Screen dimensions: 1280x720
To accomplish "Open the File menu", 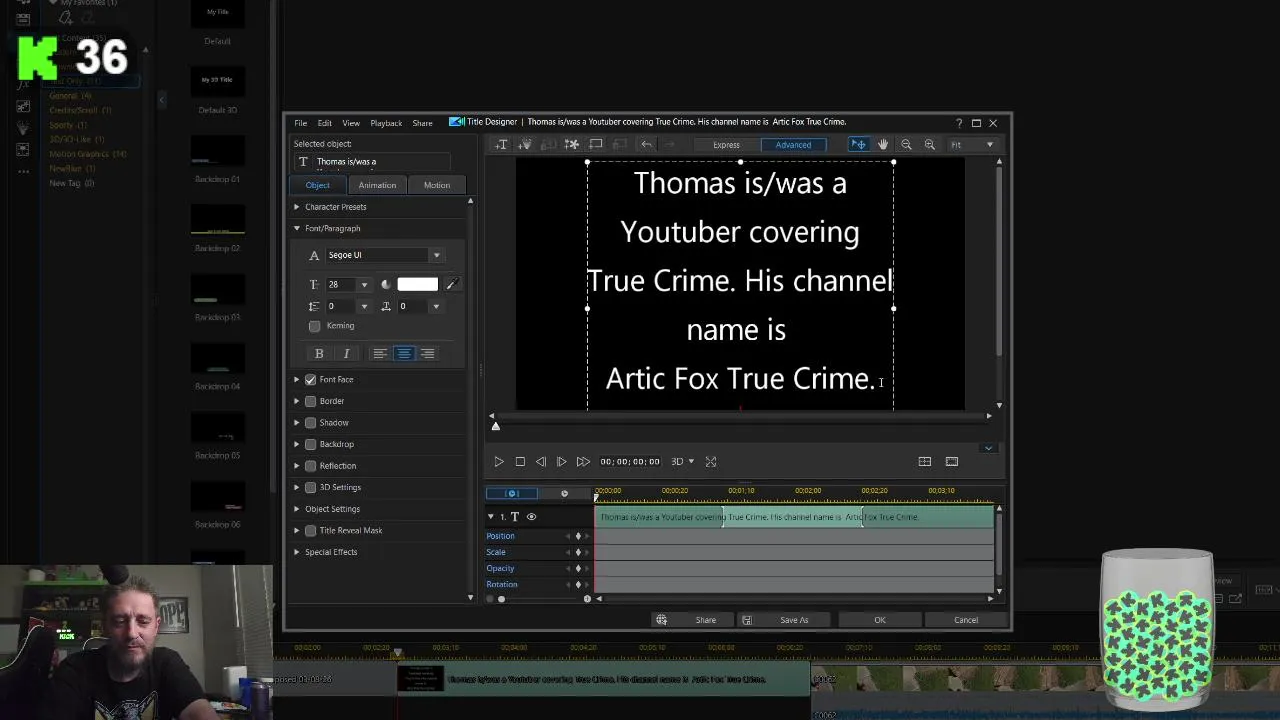I will [x=300, y=123].
